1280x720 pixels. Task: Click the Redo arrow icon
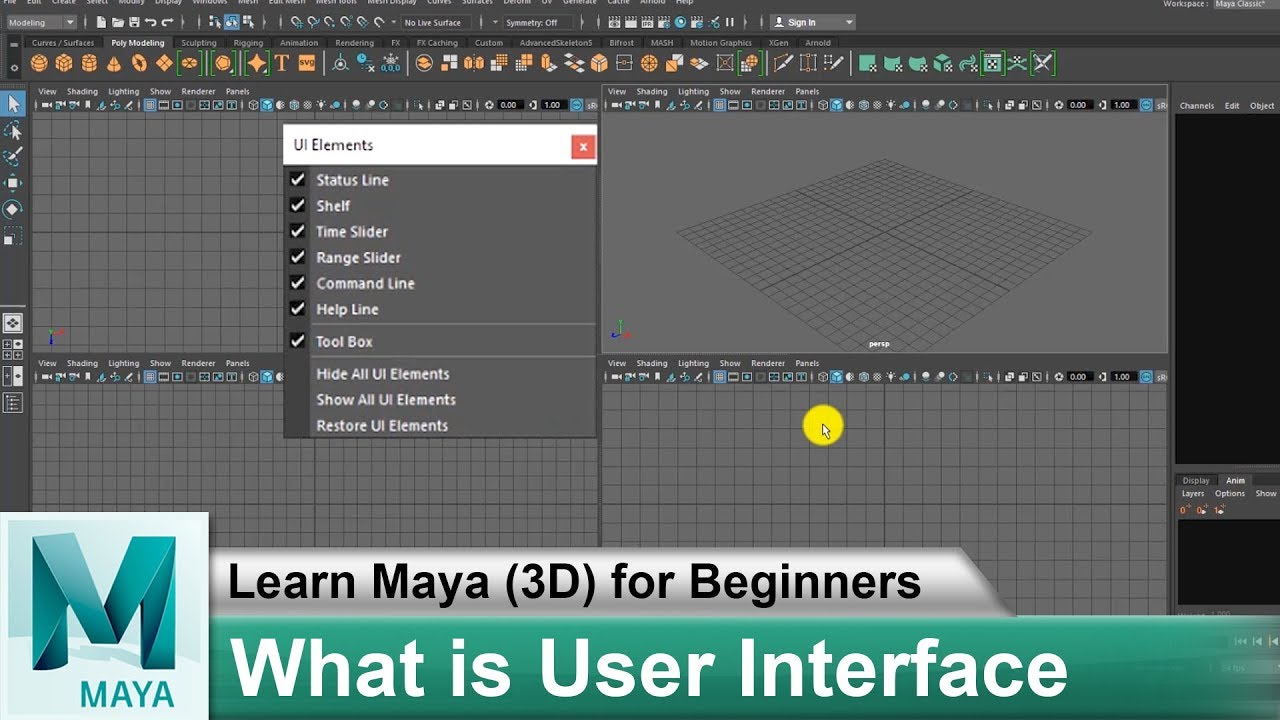[x=167, y=22]
